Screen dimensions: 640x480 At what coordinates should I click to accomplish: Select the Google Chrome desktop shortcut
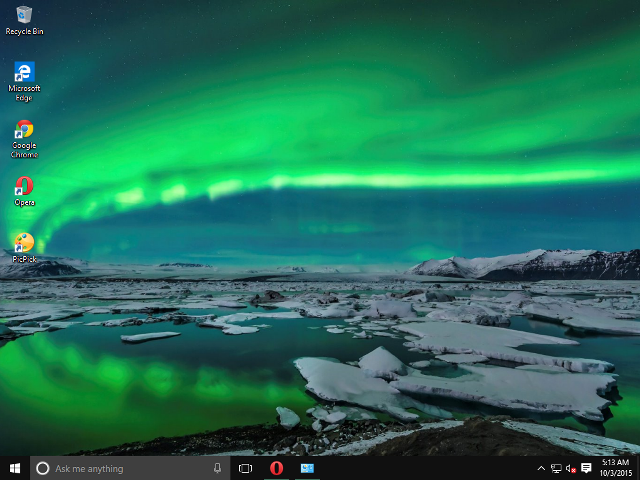(24, 139)
